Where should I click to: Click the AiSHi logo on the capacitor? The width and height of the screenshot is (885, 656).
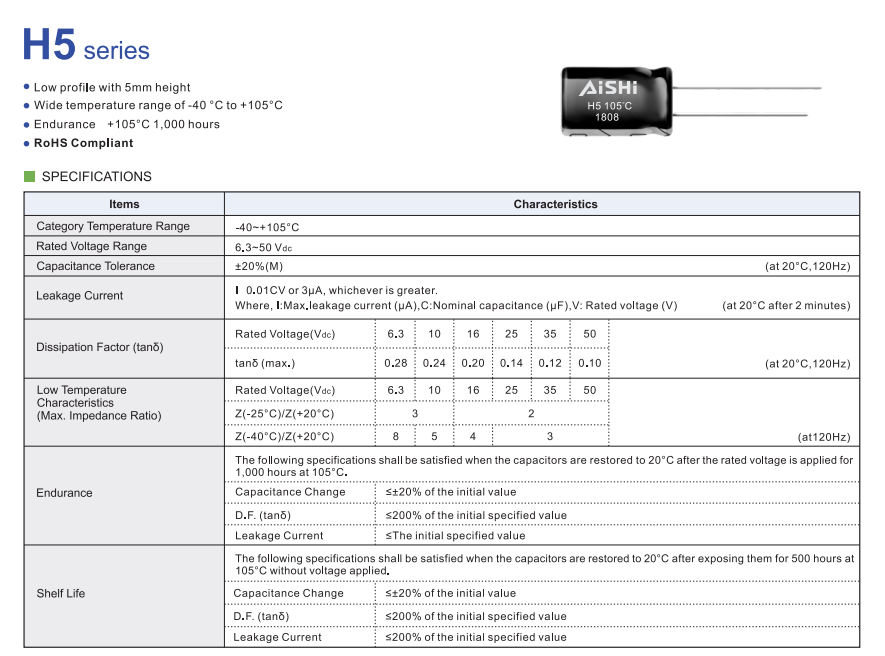(608, 88)
